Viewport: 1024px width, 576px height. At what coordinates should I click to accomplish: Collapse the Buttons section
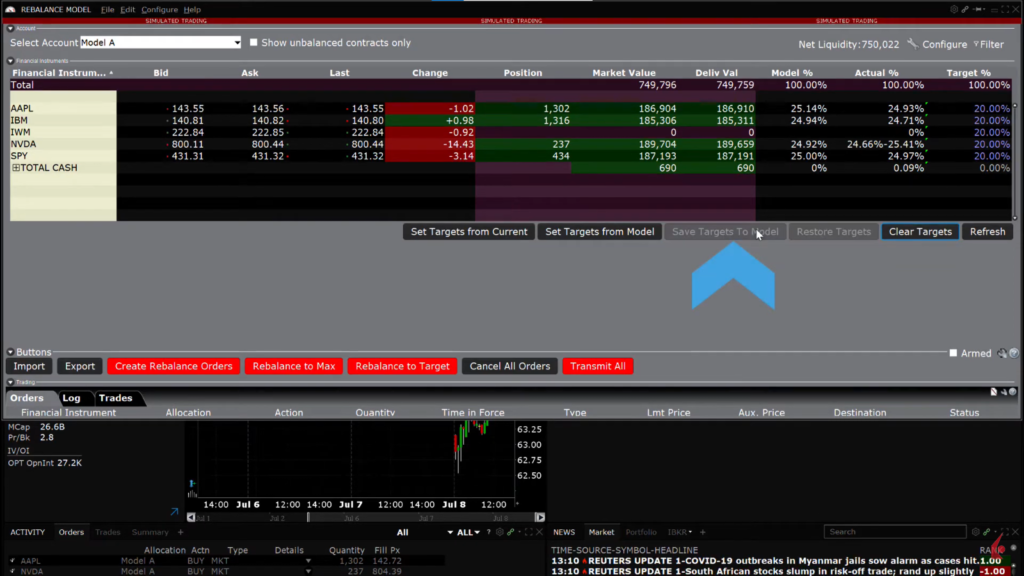click(10, 352)
